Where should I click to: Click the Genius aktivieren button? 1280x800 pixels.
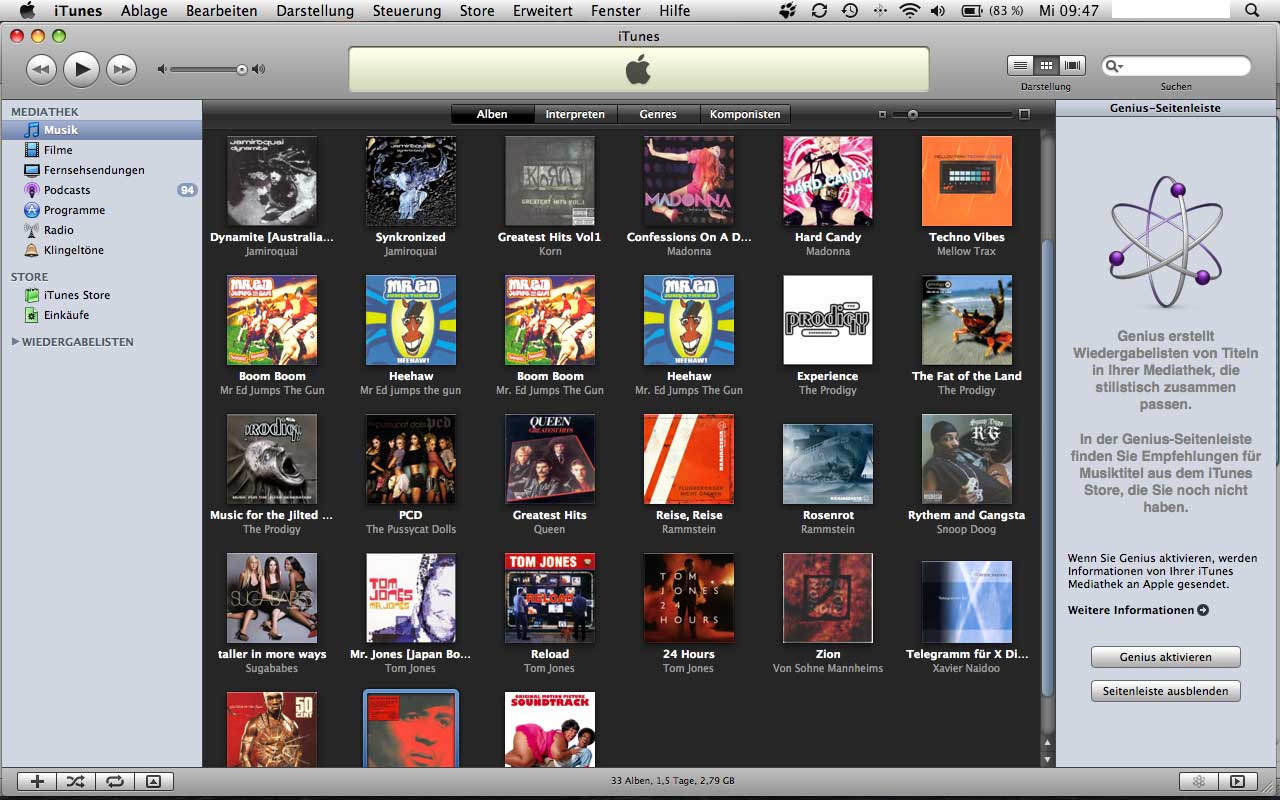tap(1165, 657)
